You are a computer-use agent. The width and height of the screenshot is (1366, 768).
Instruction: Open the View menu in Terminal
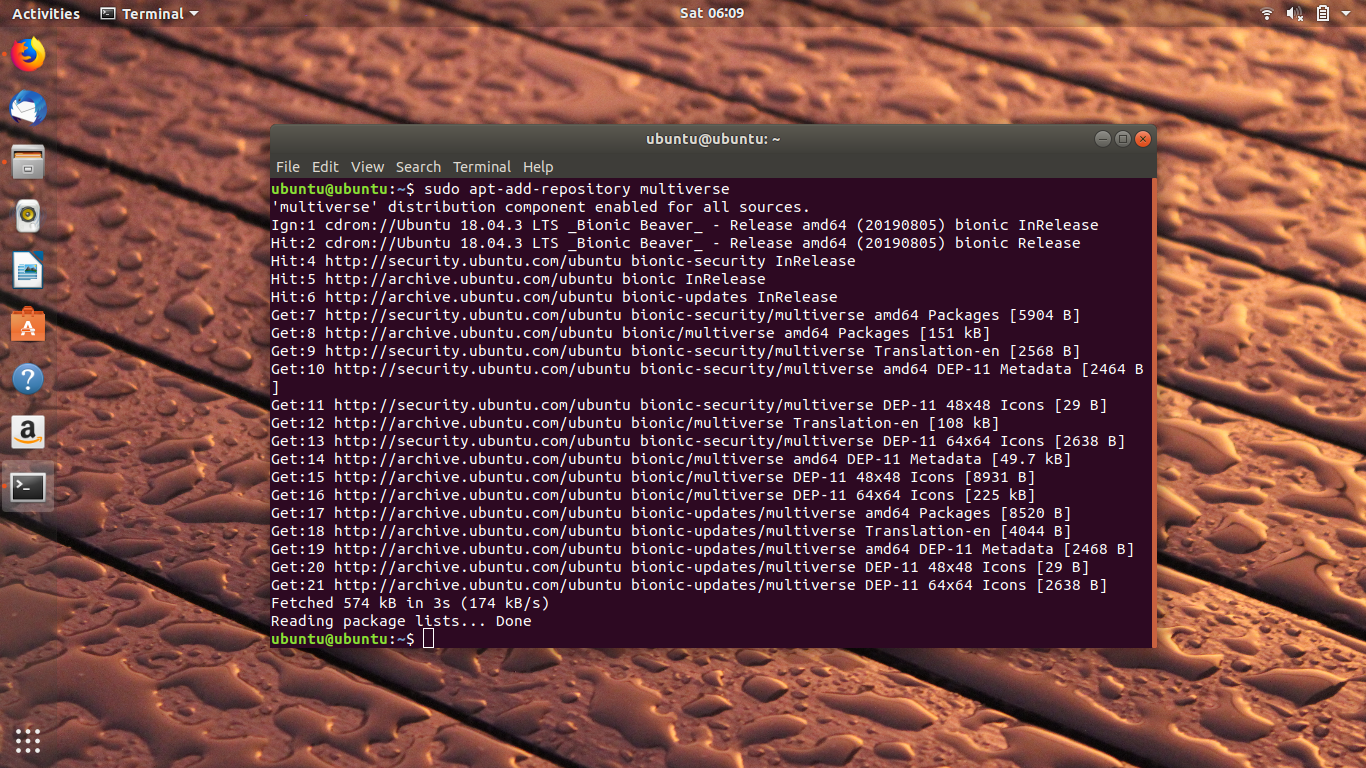(366, 167)
